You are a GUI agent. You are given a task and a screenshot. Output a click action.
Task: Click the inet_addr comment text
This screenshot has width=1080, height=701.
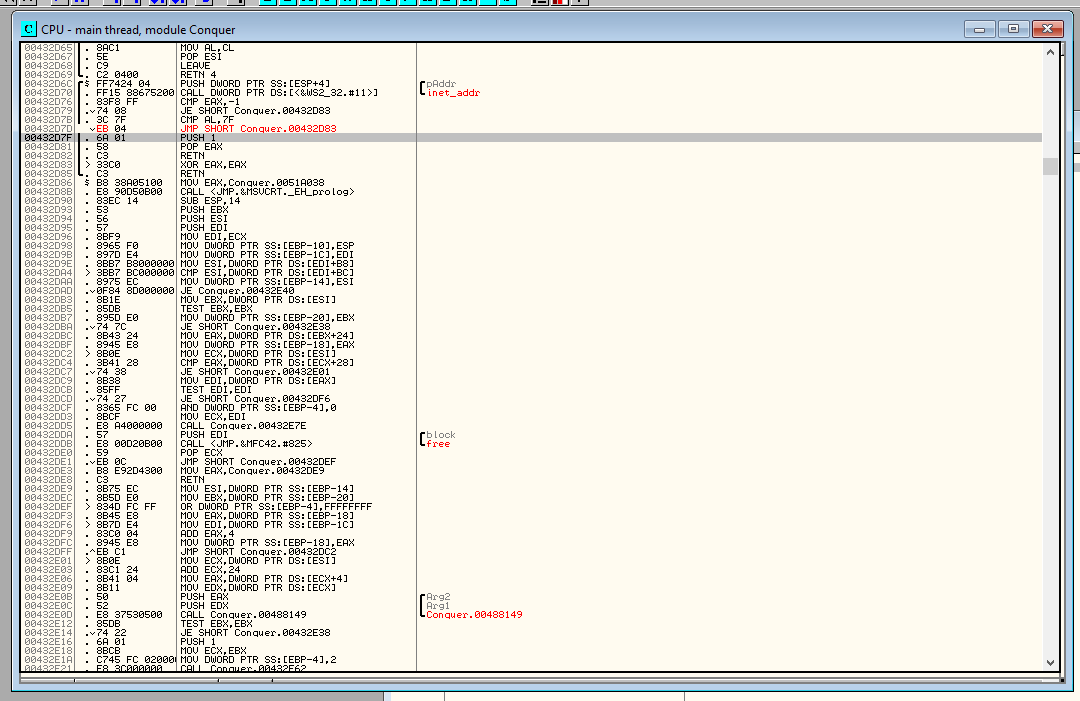pyautogui.click(x=453, y=93)
